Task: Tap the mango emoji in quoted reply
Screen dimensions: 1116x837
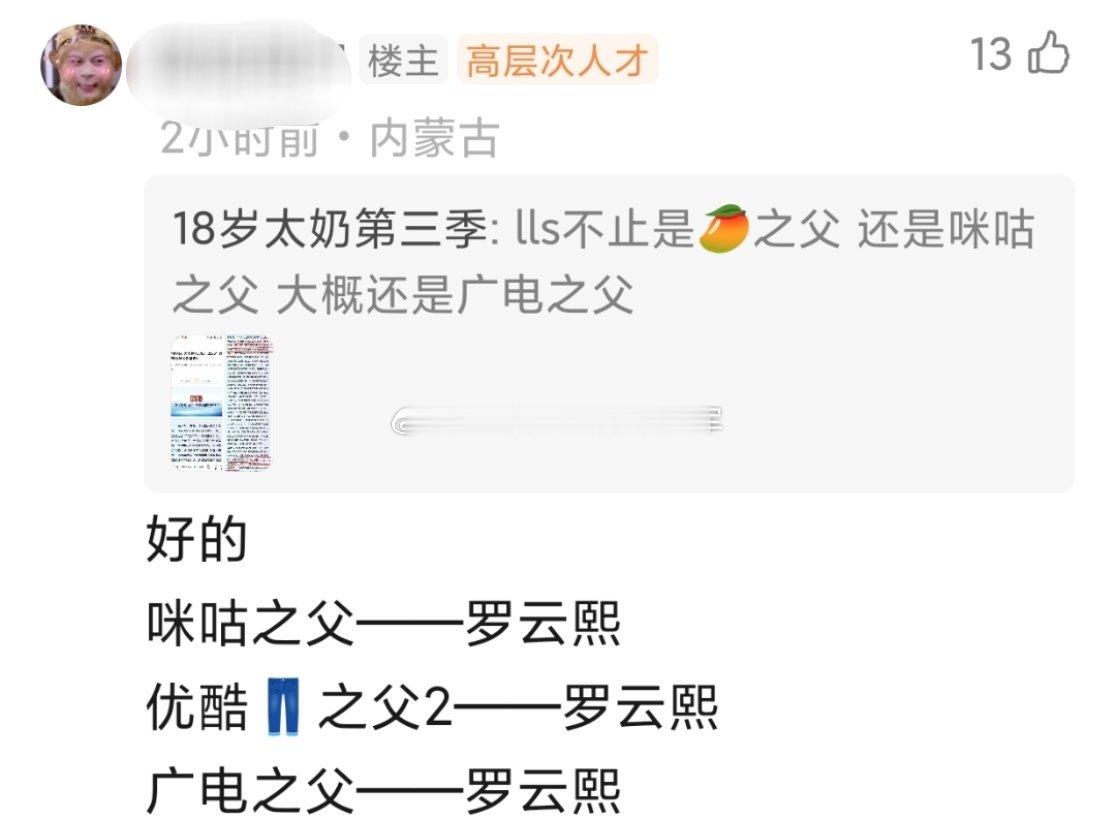Action: (723, 228)
